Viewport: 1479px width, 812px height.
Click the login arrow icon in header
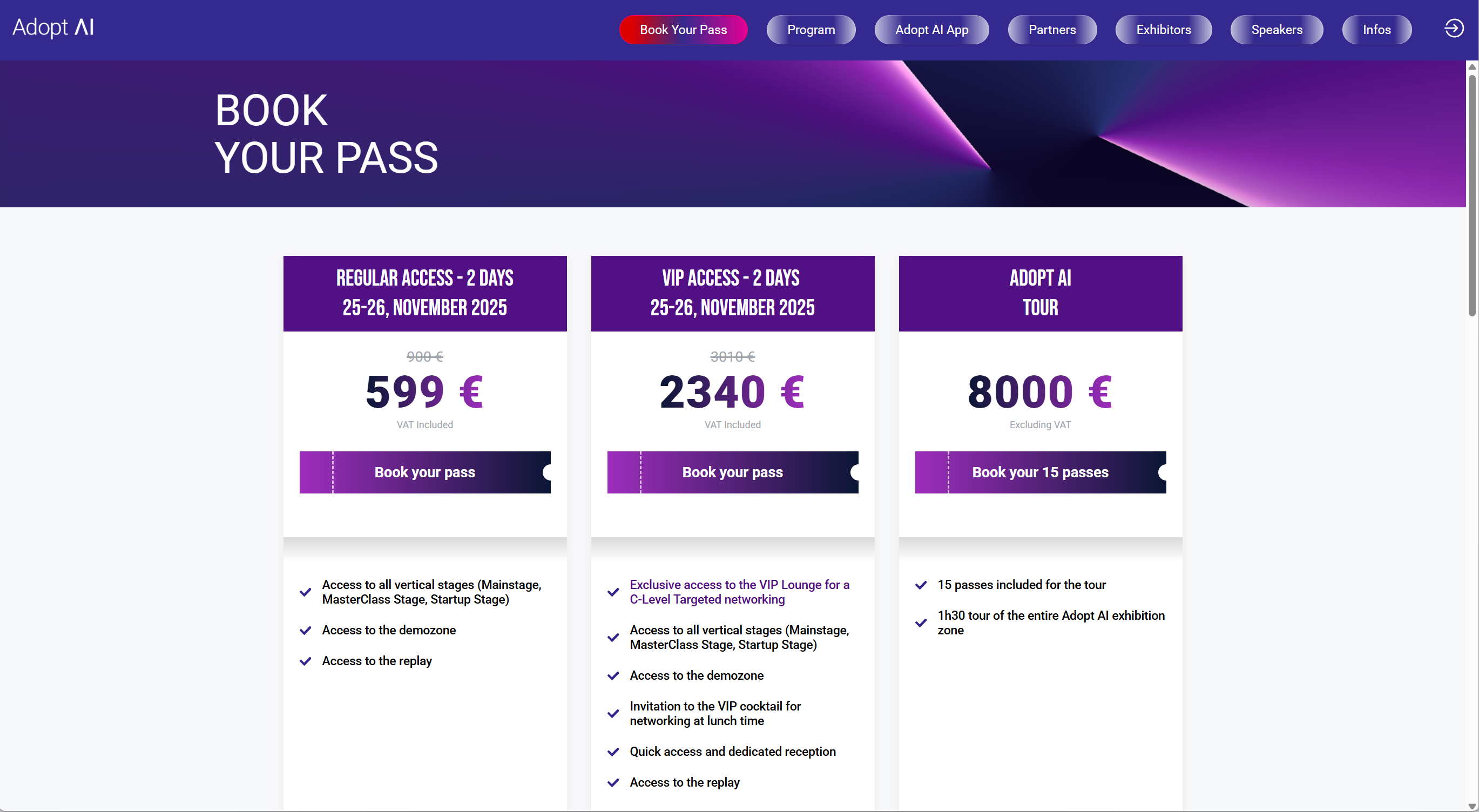(1454, 28)
